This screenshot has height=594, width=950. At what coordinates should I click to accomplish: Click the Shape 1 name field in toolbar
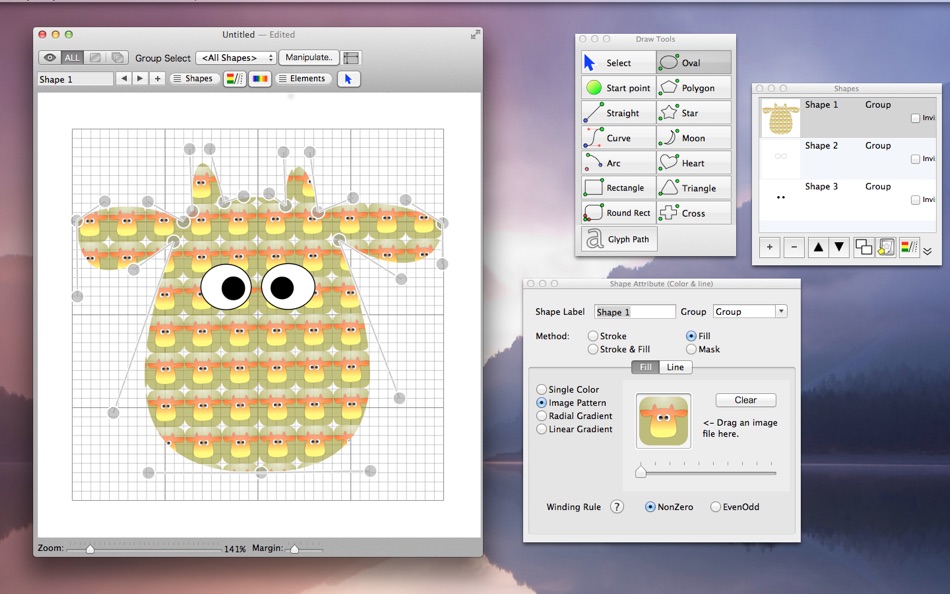[x=75, y=79]
